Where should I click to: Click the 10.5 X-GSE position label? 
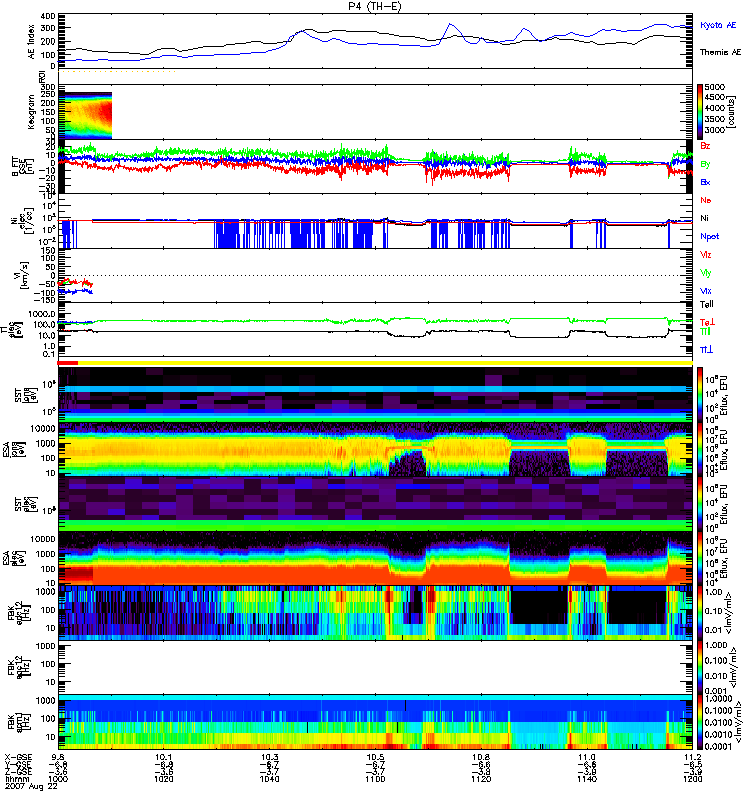coord(375,757)
